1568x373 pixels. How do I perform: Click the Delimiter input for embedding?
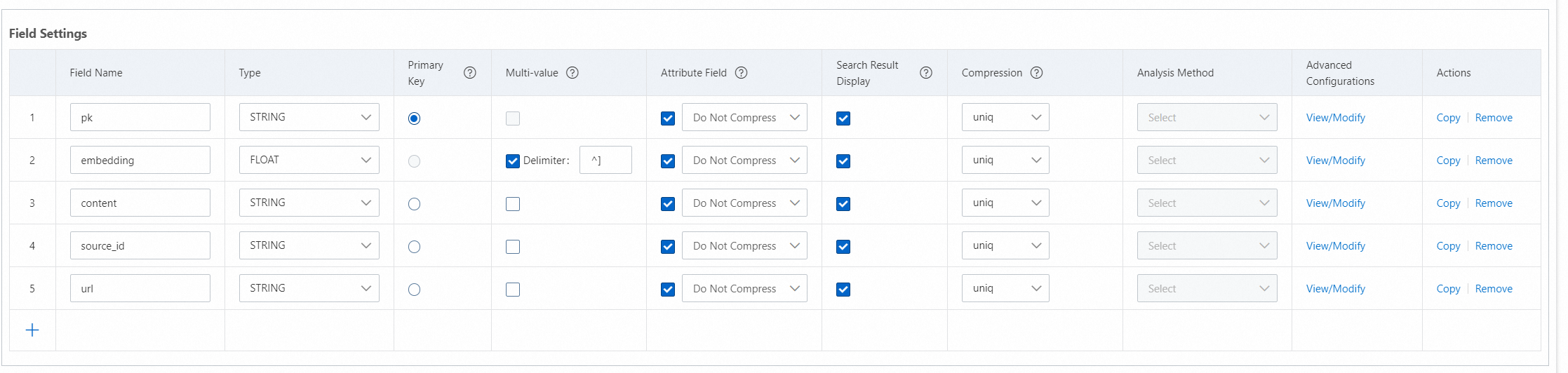605,161
